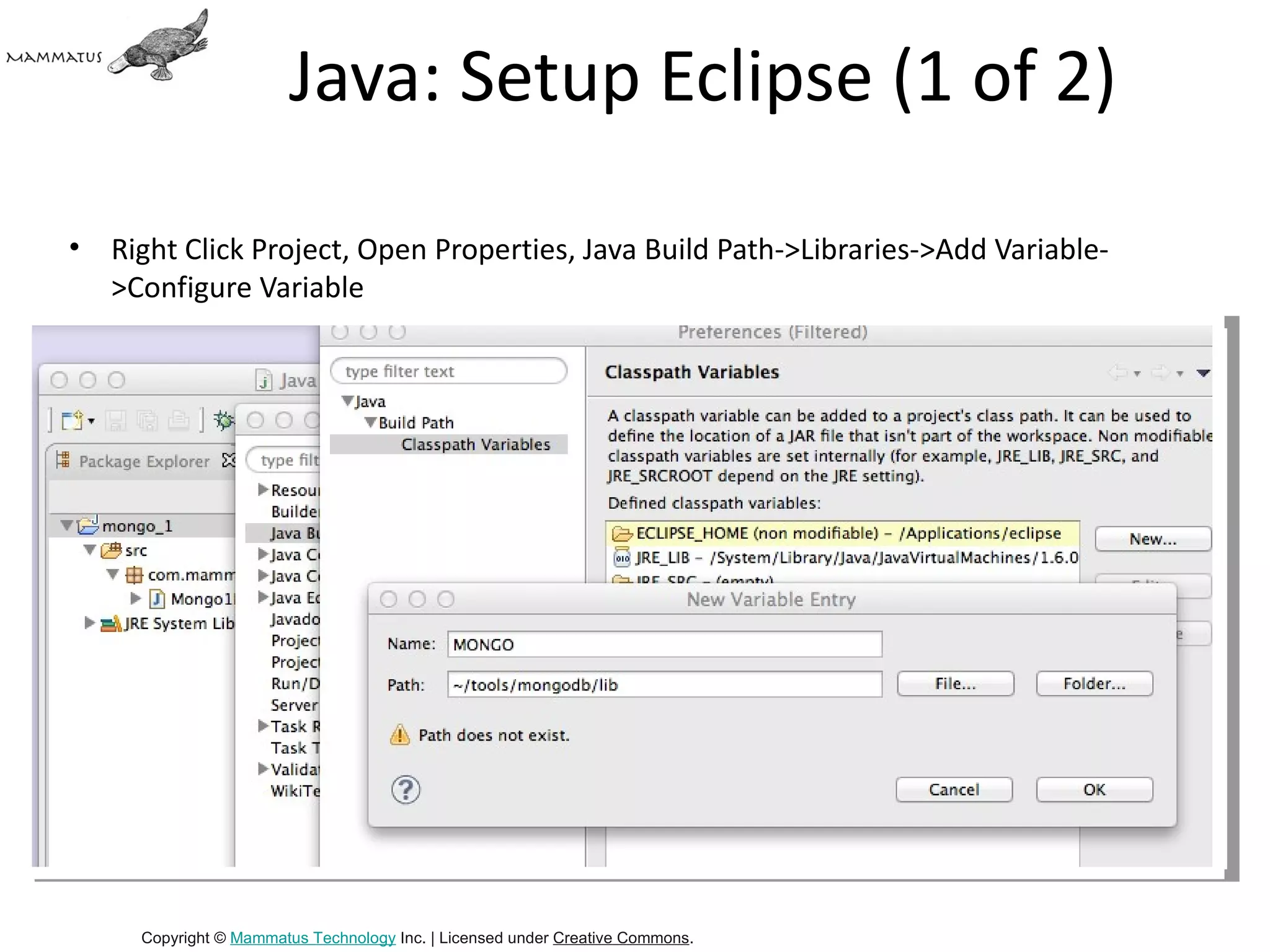This screenshot has width=1270, height=952.
Task: Select Javadoc Location in Properties tree
Action: [x=295, y=619]
